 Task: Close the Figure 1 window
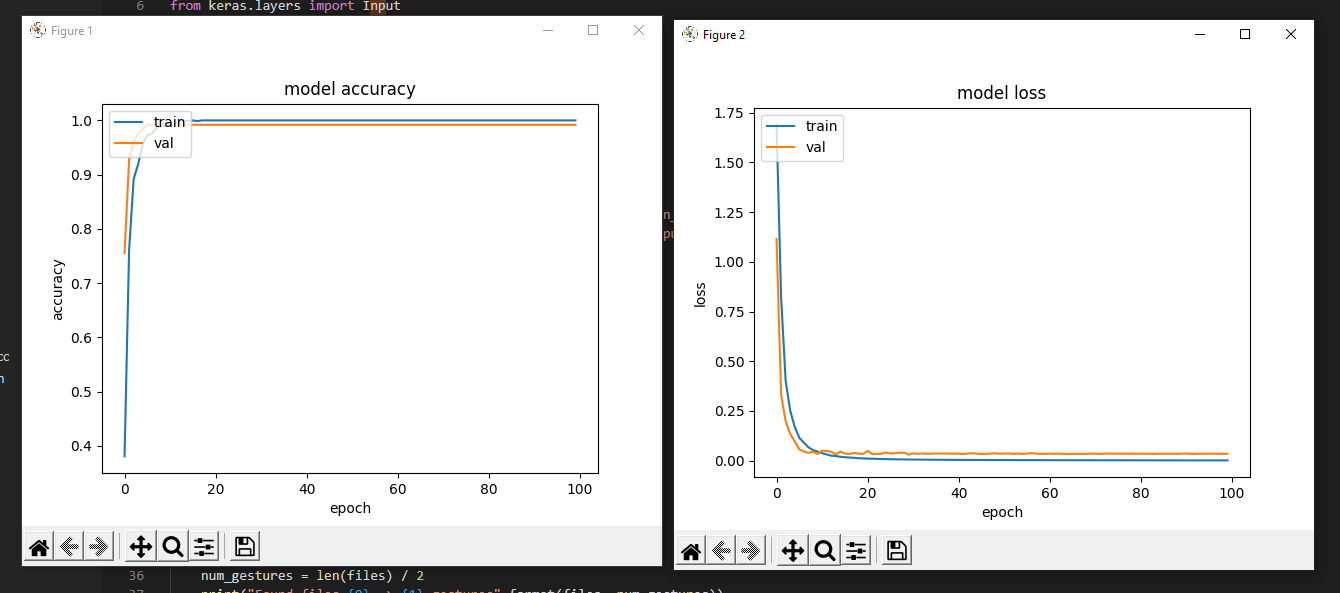[x=639, y=30]
